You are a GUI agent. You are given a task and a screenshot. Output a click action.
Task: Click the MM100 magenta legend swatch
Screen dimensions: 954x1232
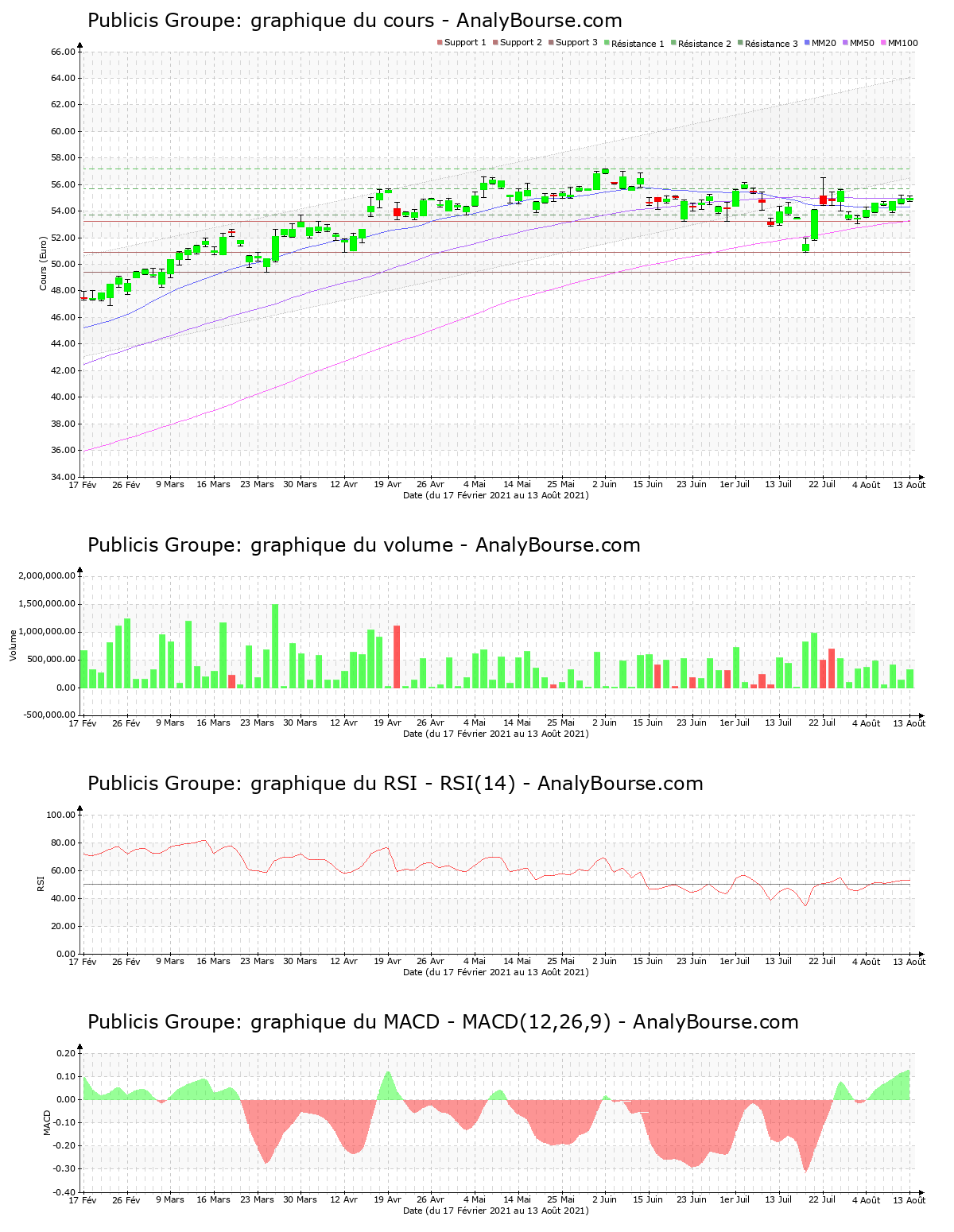(884, 42)
